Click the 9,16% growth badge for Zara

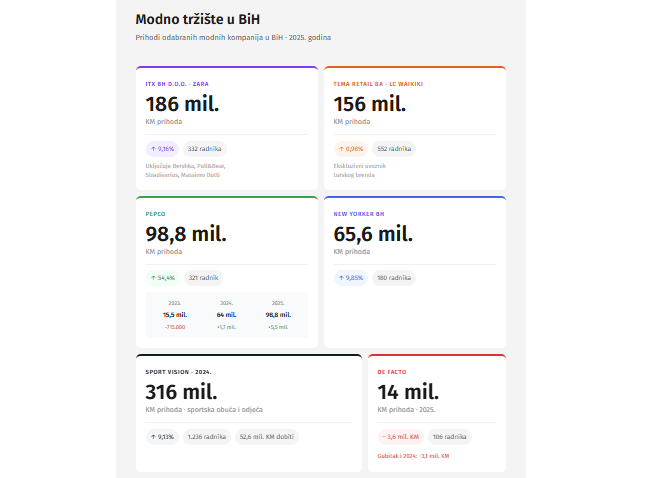(x=161, y=149)
